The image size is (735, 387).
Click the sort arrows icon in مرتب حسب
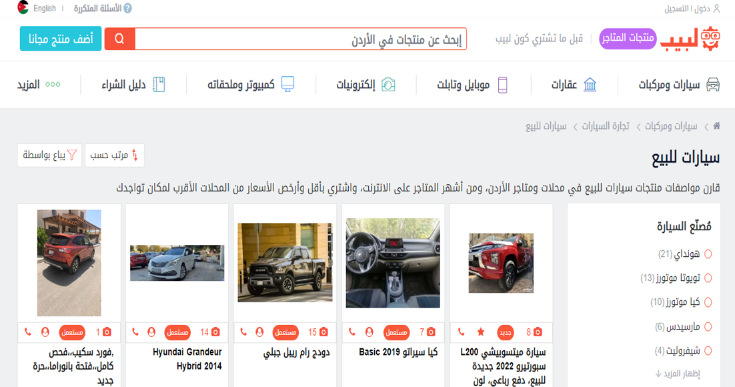135,155
